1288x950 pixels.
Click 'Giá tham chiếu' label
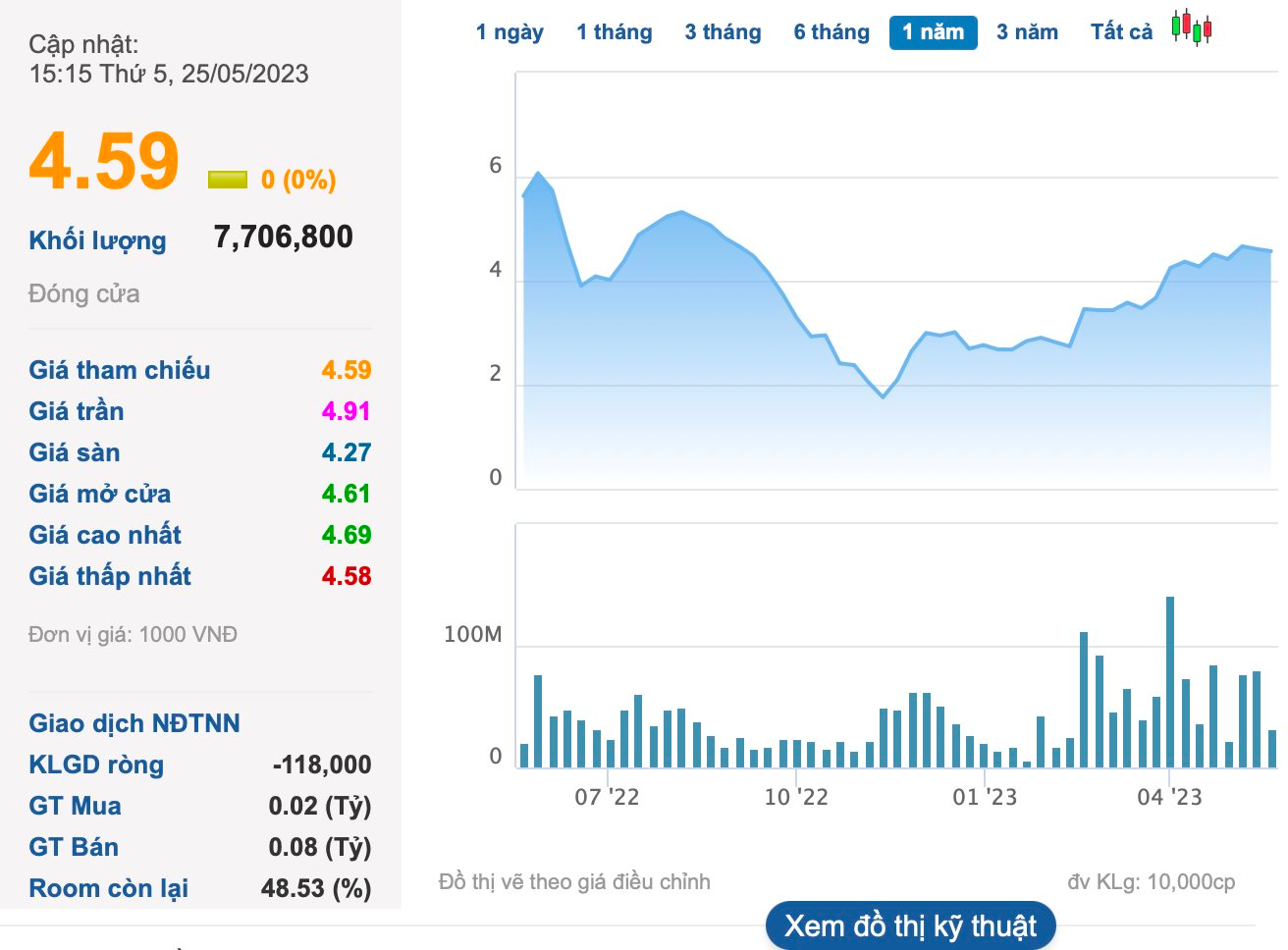click(120, 370)
